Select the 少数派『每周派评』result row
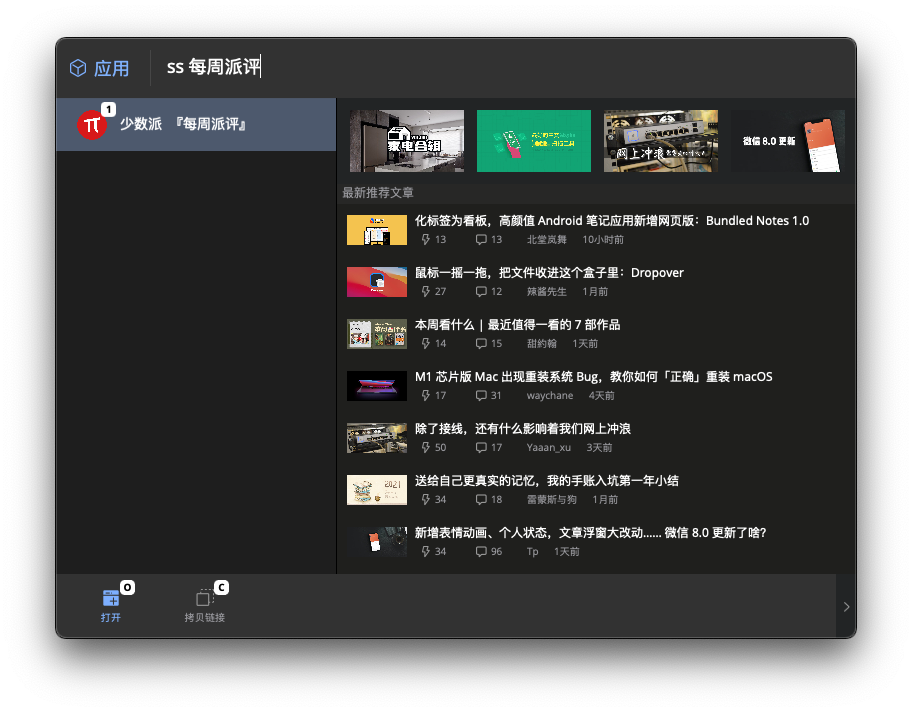The height and width of the screenshot is (712, 912). pyautogui.click(x=196, y=124)
